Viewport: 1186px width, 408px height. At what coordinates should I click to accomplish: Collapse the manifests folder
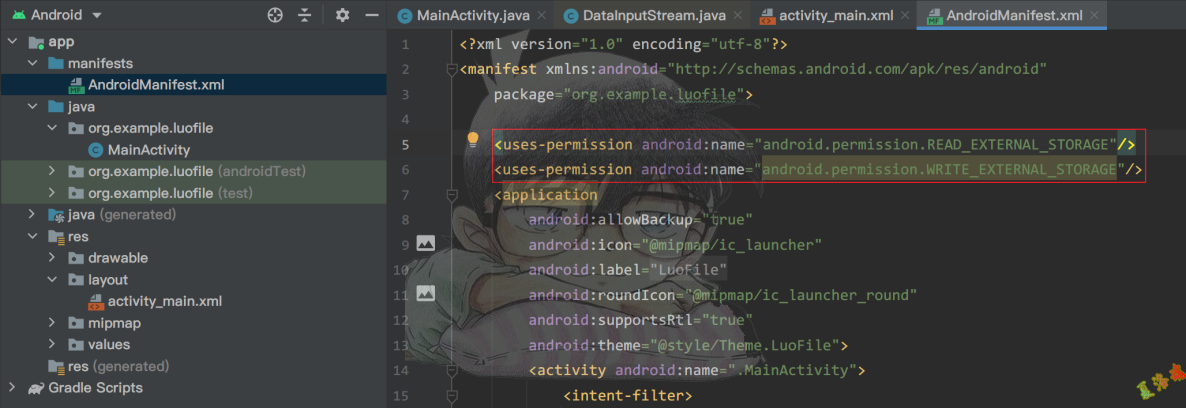(32, 63)
